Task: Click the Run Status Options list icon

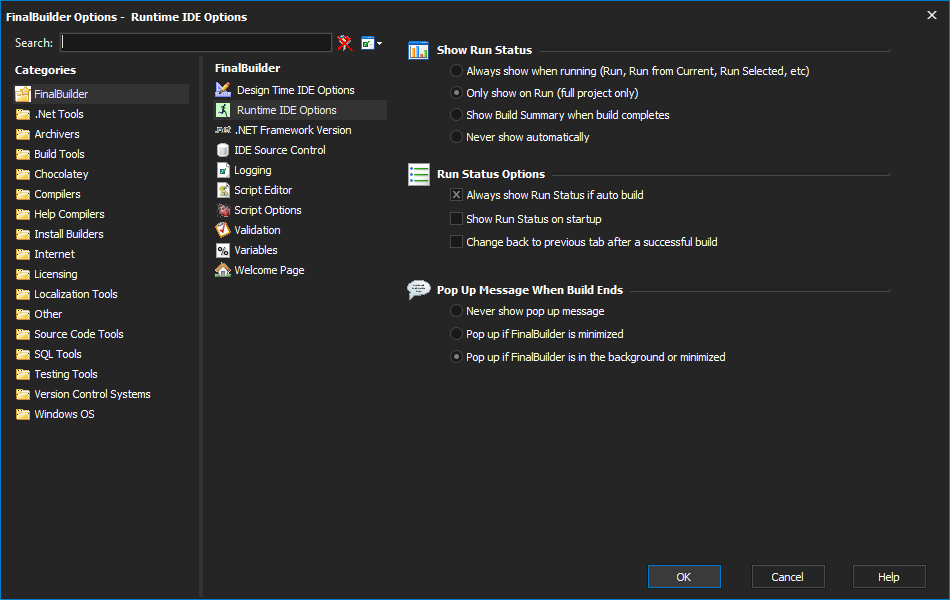Action: (x=419, y=175)
